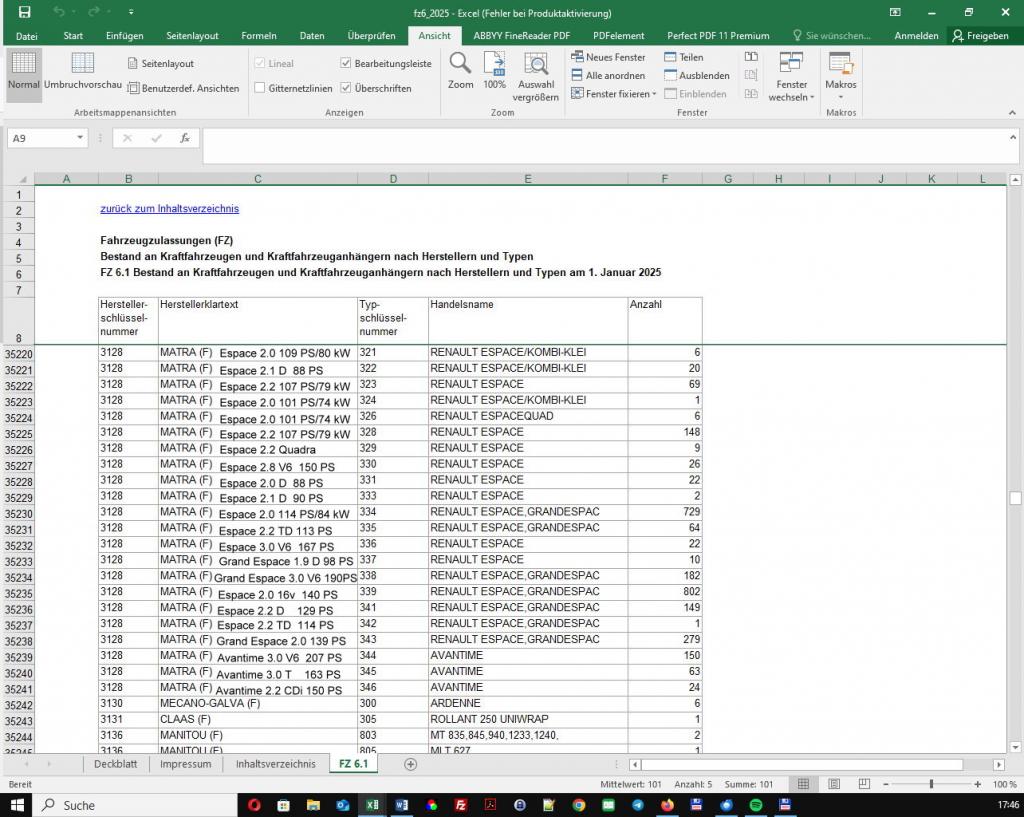Open the Daten ribbon tab
Viewport: 1024px width, 817px height.
(312, 36)
